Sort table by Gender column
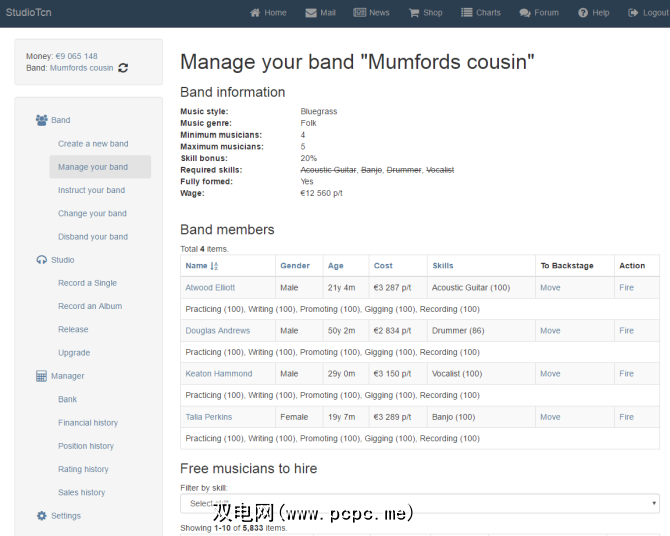 coord(295,266)
